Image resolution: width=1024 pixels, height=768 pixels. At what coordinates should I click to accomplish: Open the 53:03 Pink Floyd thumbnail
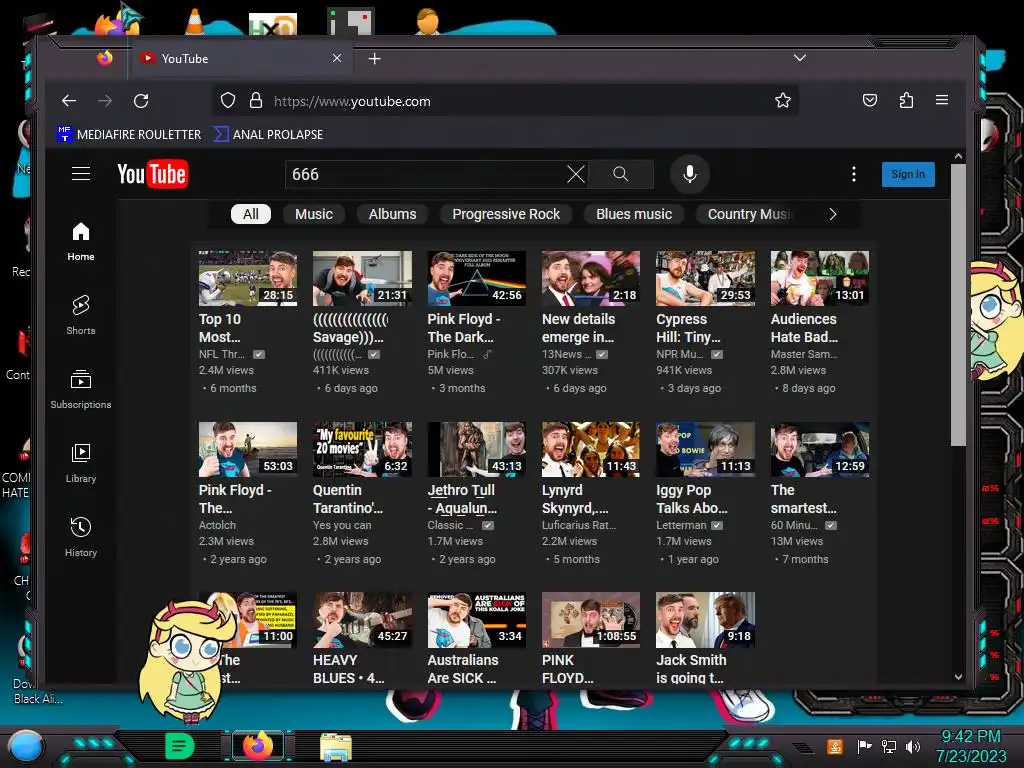pos(248,449)
